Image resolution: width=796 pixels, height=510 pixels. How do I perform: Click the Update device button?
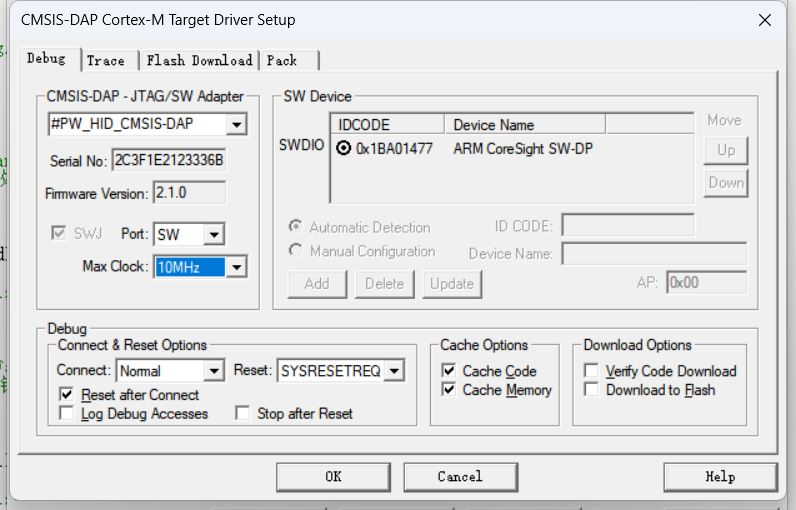[x=452, y=284]
